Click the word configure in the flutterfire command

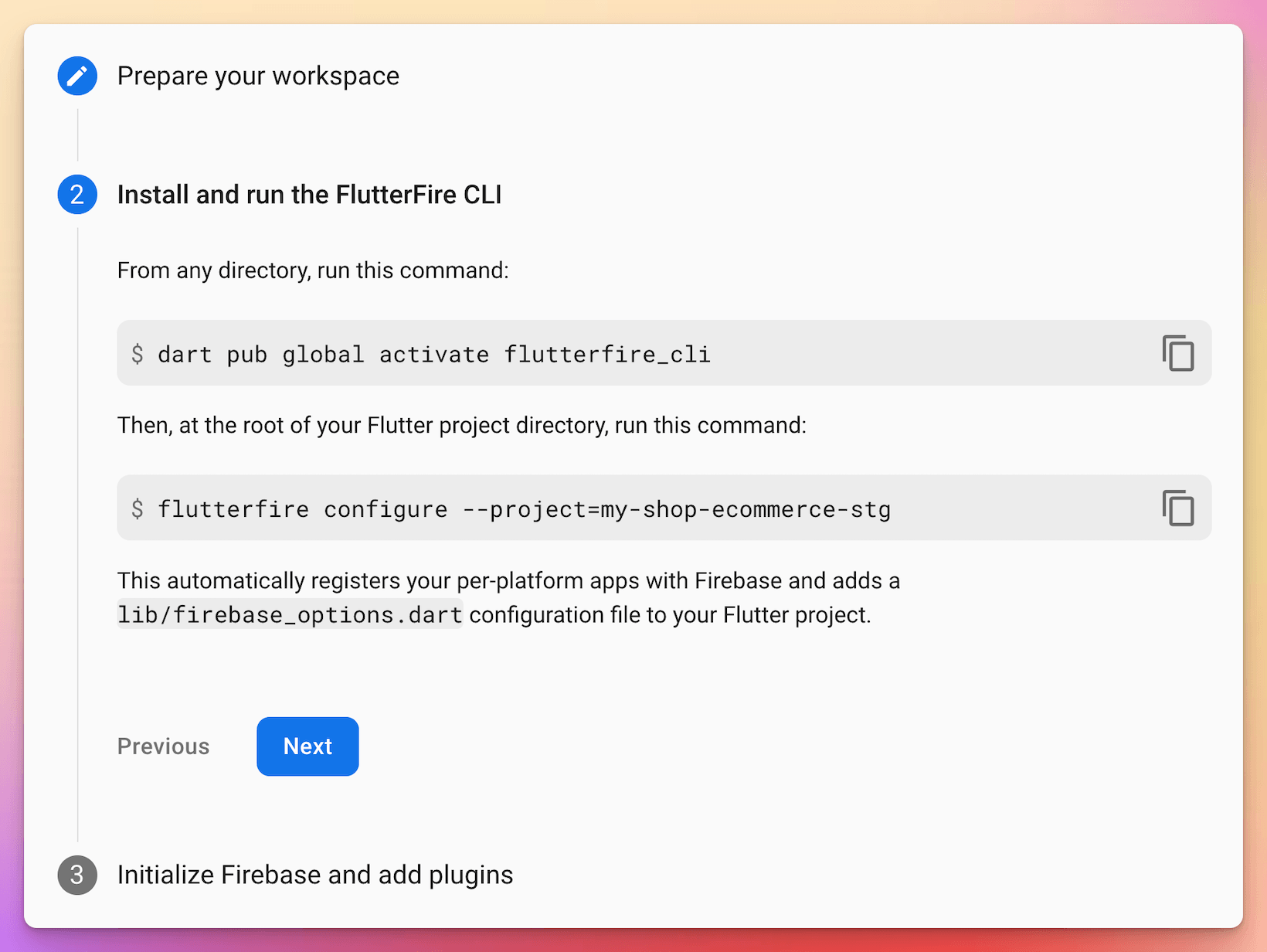pyautogui.click(x=386, y=509)
